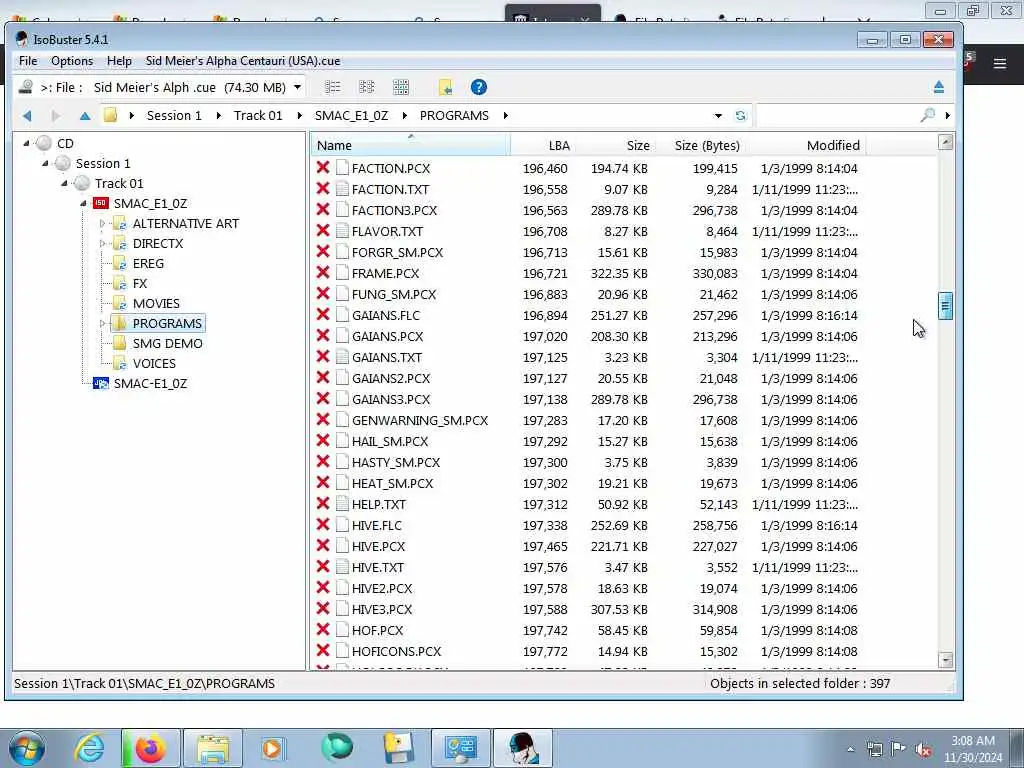Sort by the Modified column header
The height and width of the screenshot is (768, 1024).
coord(806,145)
